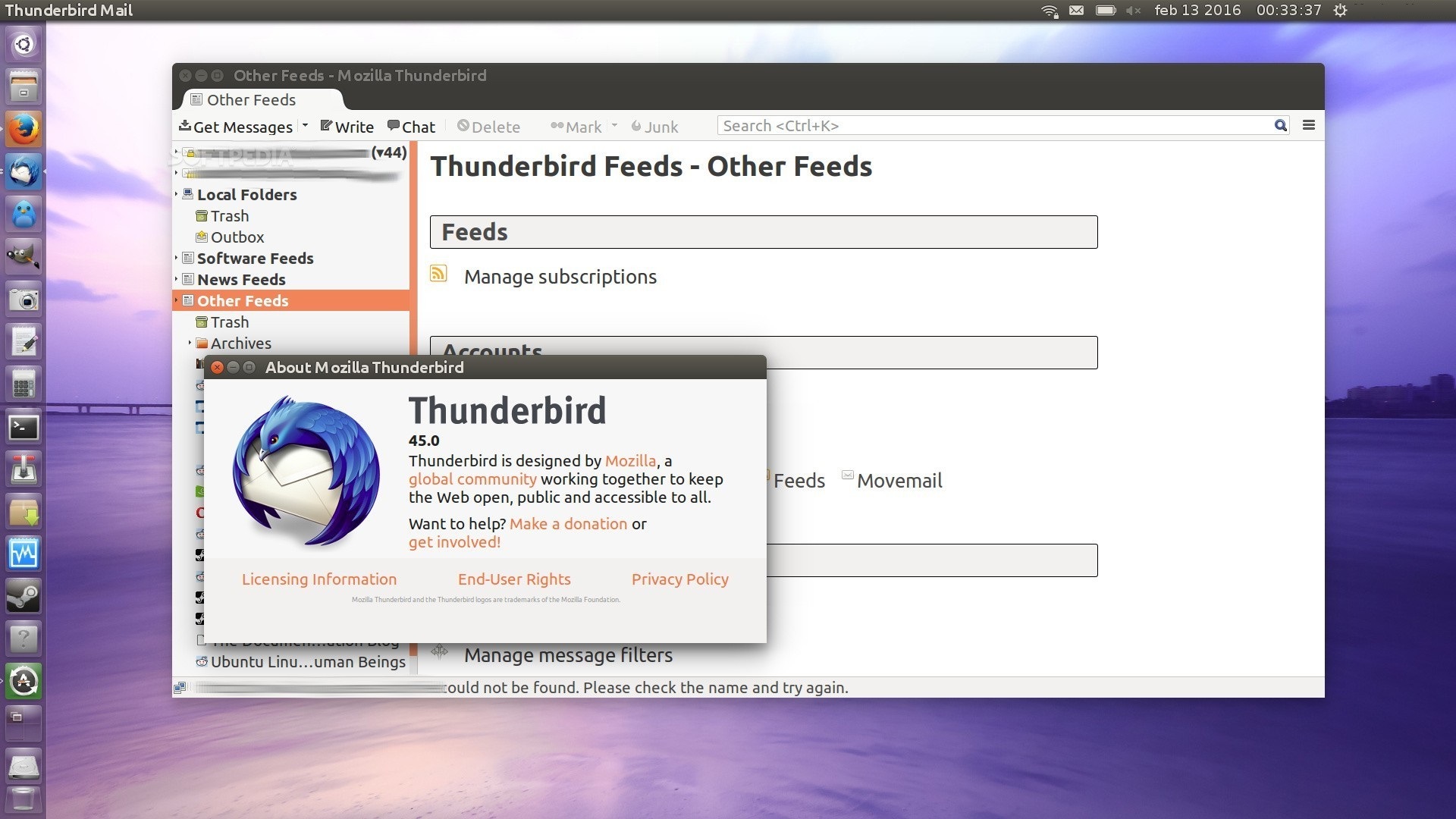Click version number 45.0 in About dialog
The height and width of the screenshot is (819, 1456).
[x=424, y=441]
